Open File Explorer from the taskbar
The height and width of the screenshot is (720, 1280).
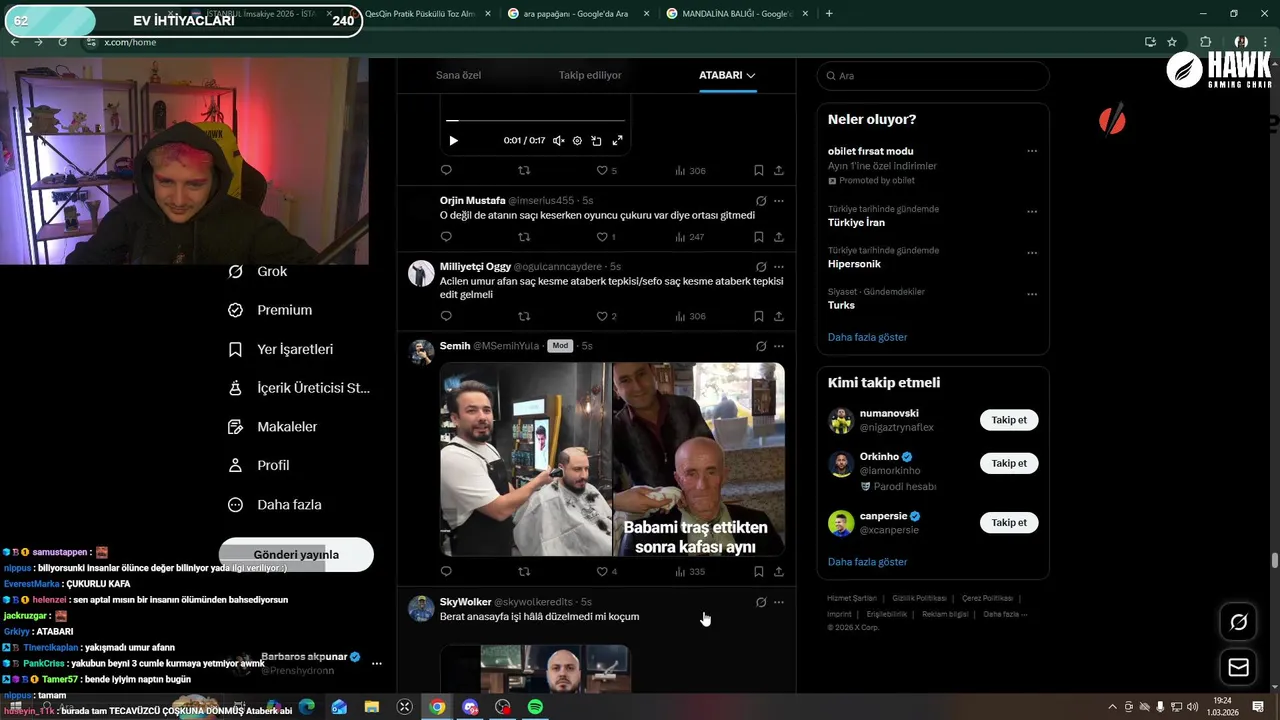(x=372, y=707)
